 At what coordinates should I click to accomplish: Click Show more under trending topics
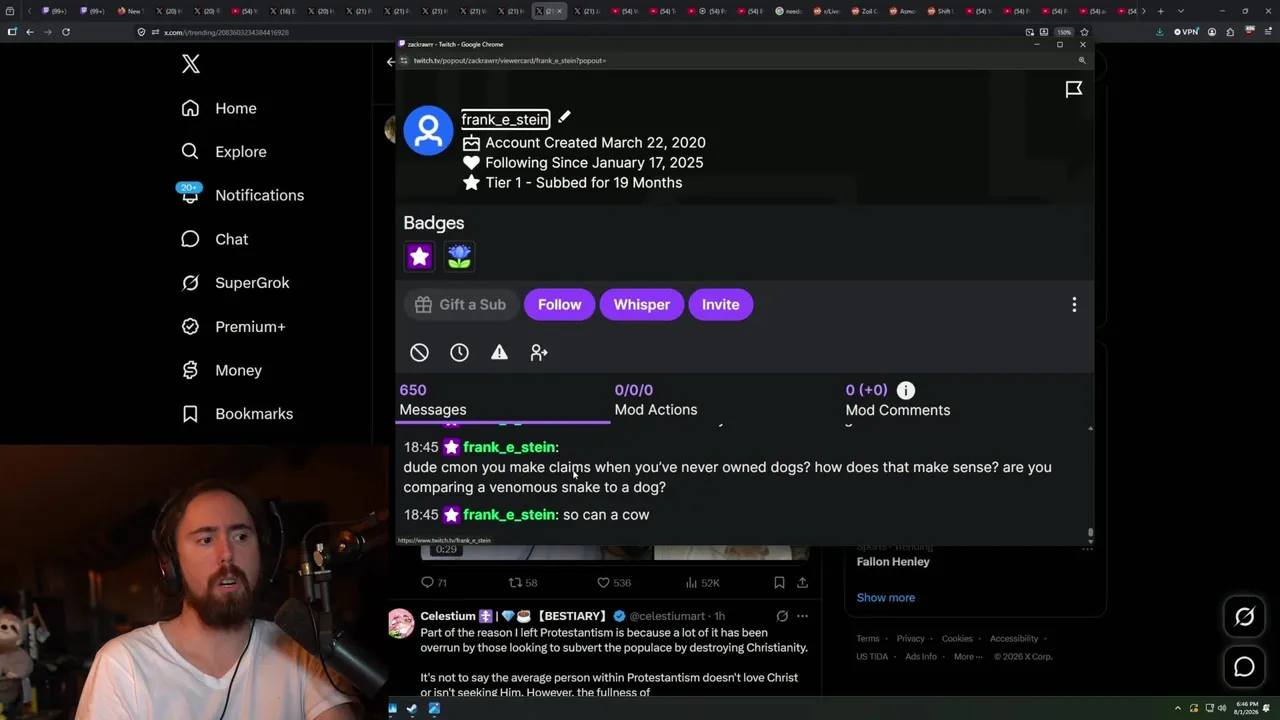coord(886,598)
